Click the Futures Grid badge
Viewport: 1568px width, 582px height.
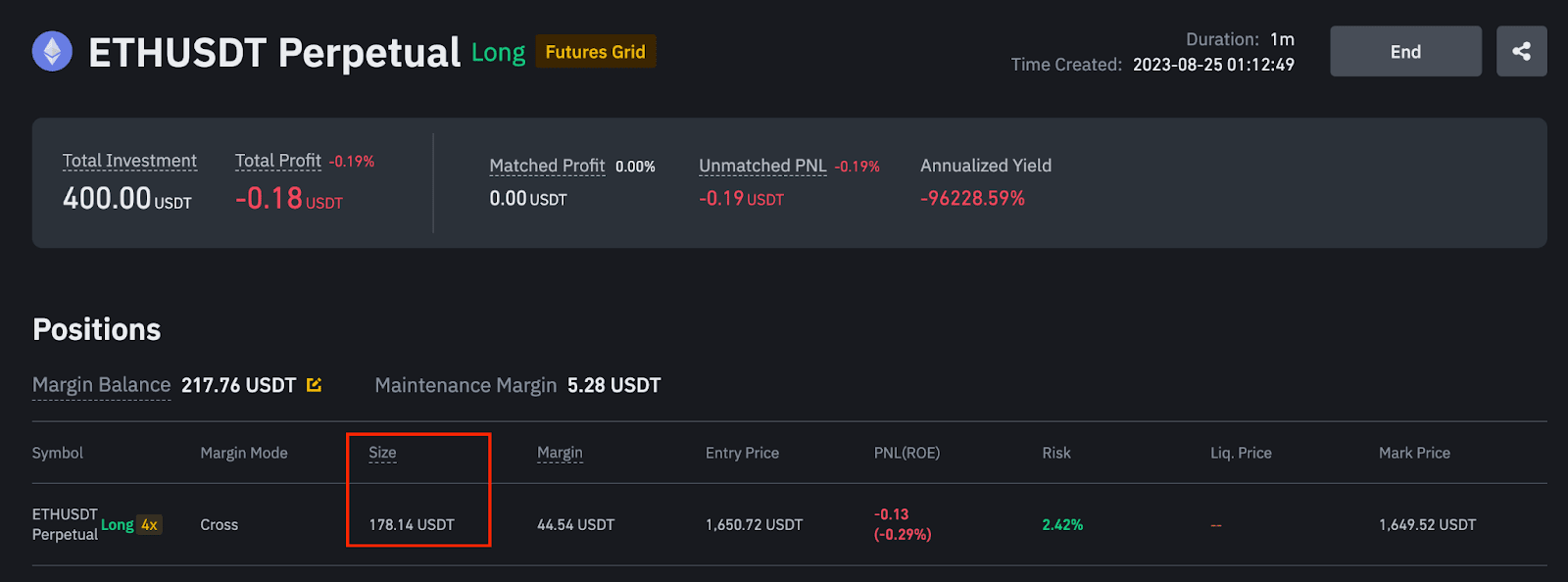(x=595, y=52)
